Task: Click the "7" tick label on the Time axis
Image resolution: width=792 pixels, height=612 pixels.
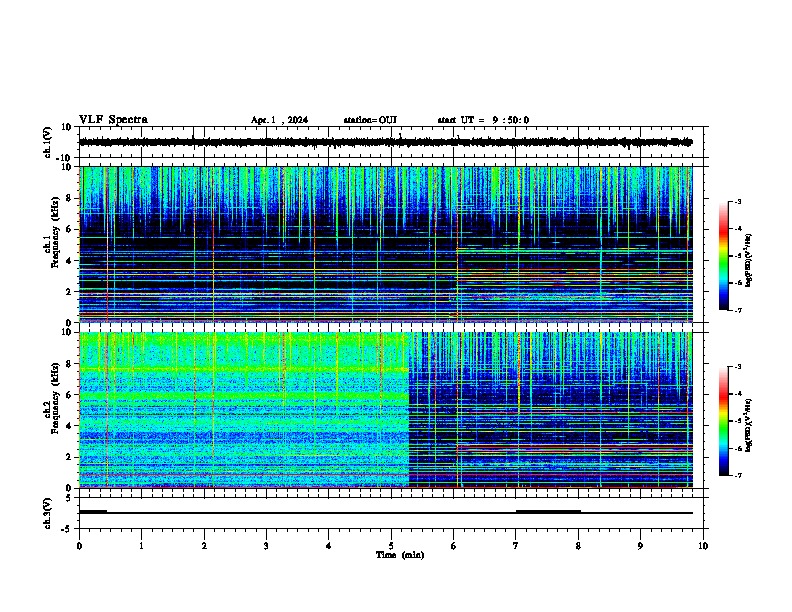Action: tap(516, 546)
